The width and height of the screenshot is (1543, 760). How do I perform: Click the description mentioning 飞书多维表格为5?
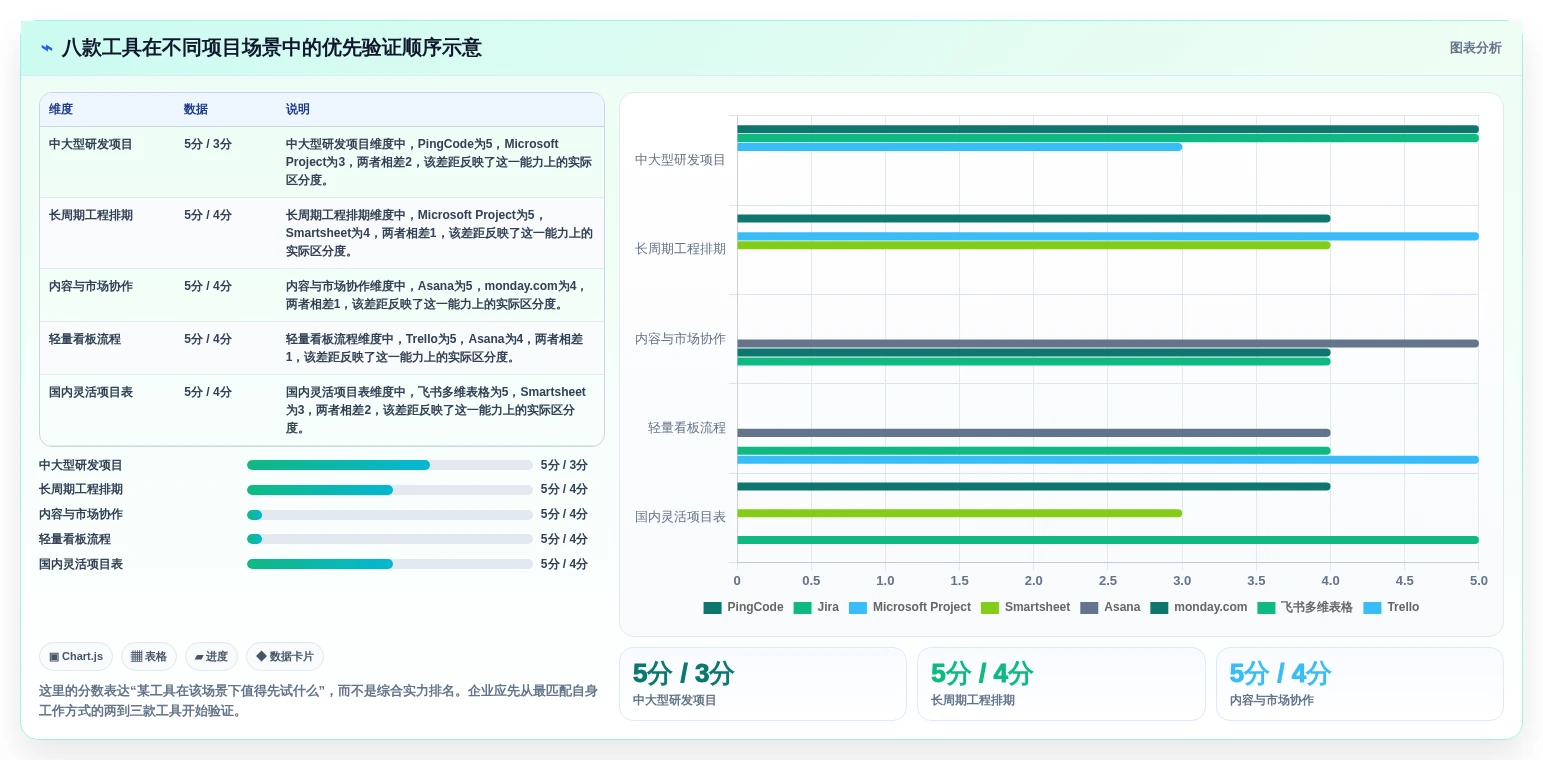pyautogui.click(x=439, y=410)
